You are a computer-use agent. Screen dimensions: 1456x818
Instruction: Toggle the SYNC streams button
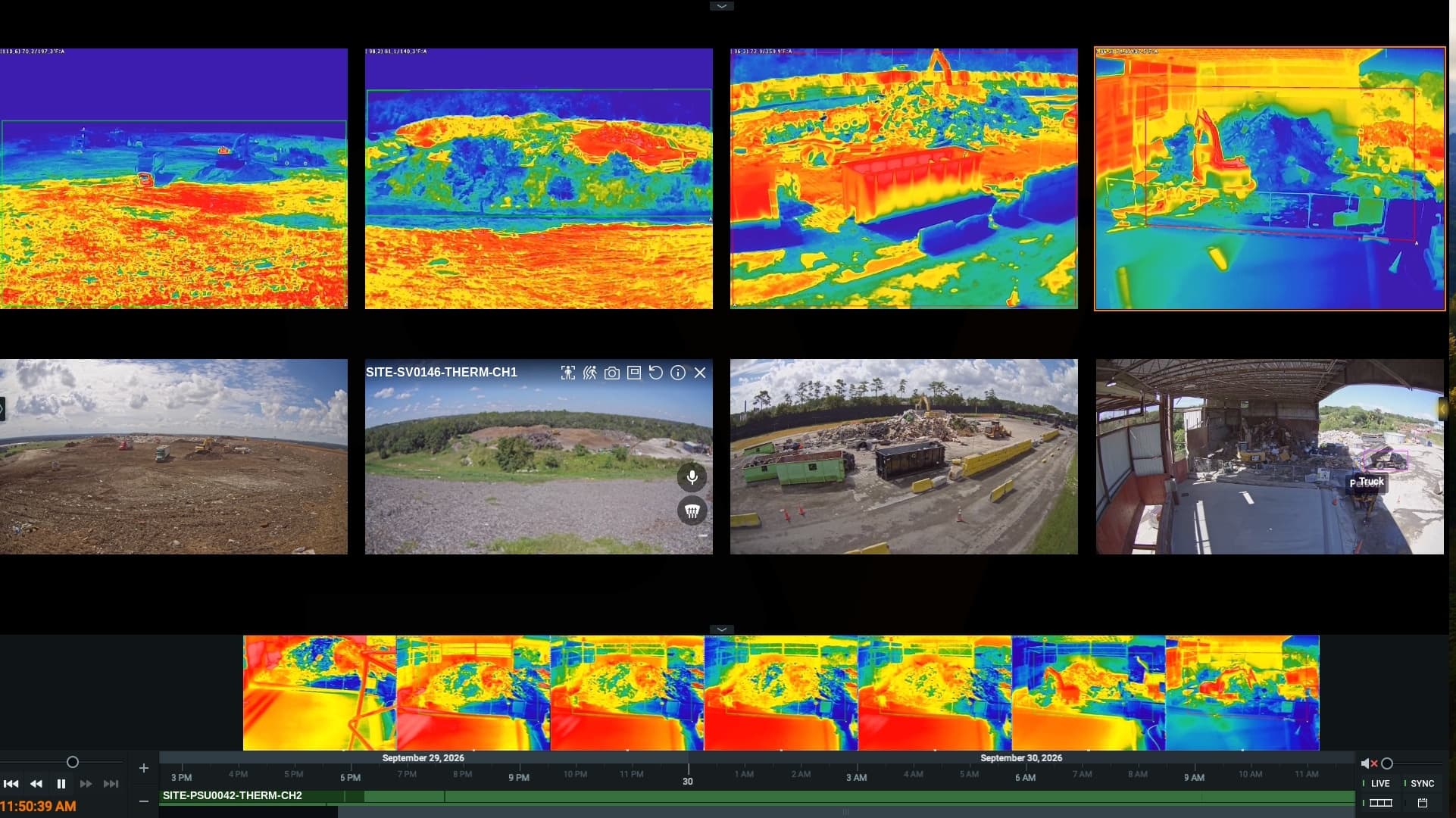[x=1422, y=784]
